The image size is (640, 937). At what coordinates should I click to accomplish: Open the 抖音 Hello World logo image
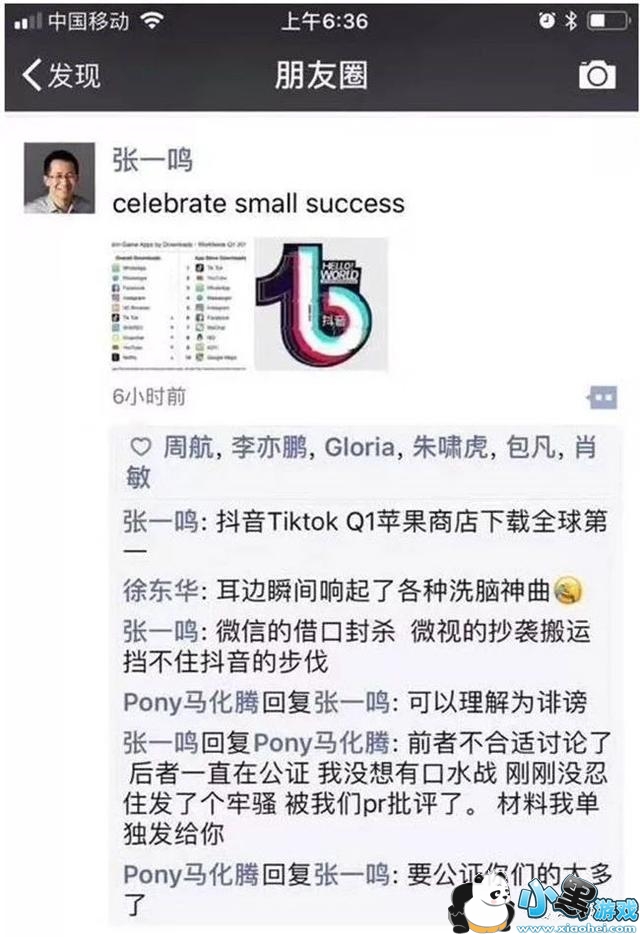coord(321,305)
